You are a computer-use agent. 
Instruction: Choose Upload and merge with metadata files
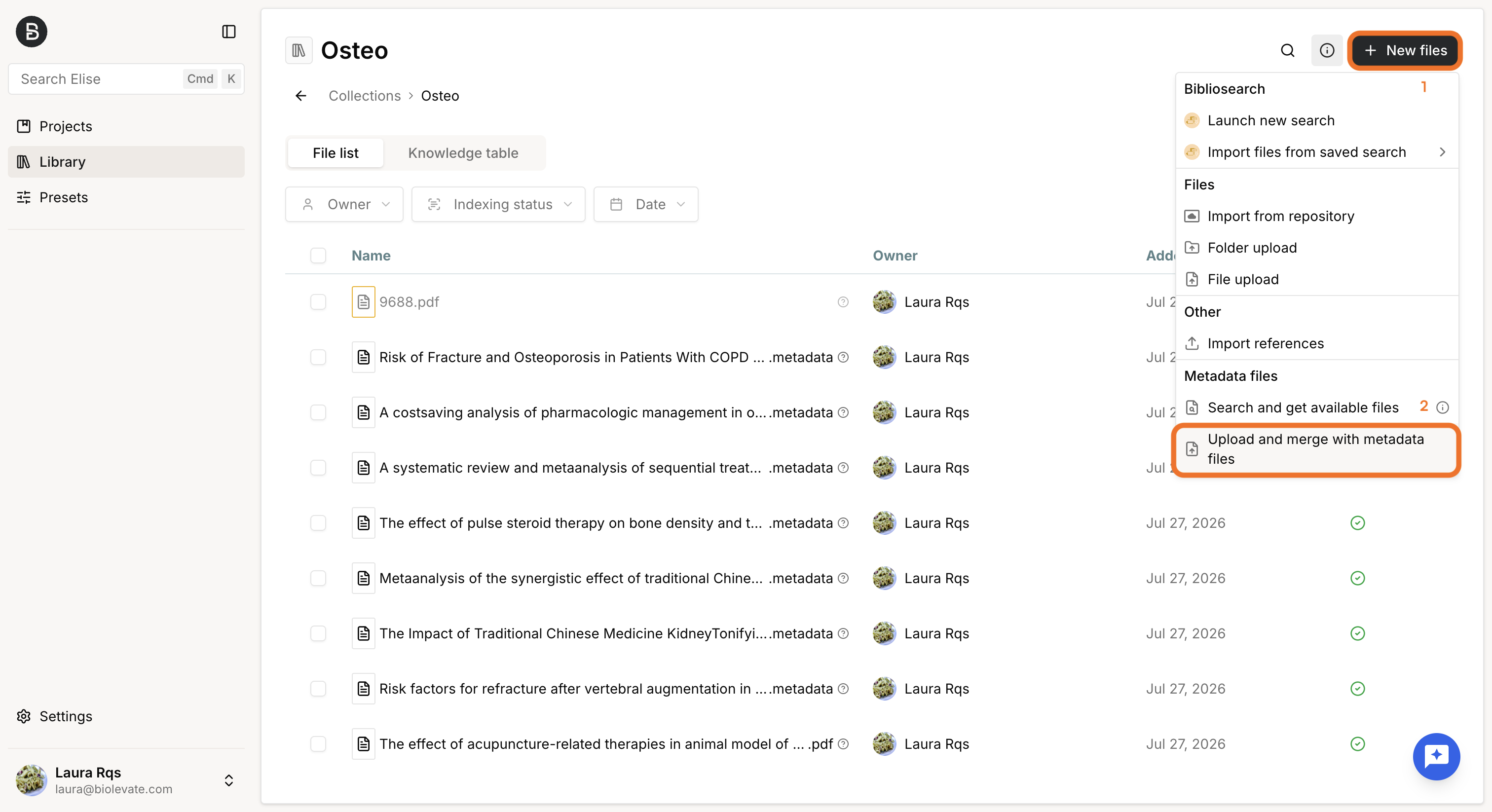point(1316,449)
